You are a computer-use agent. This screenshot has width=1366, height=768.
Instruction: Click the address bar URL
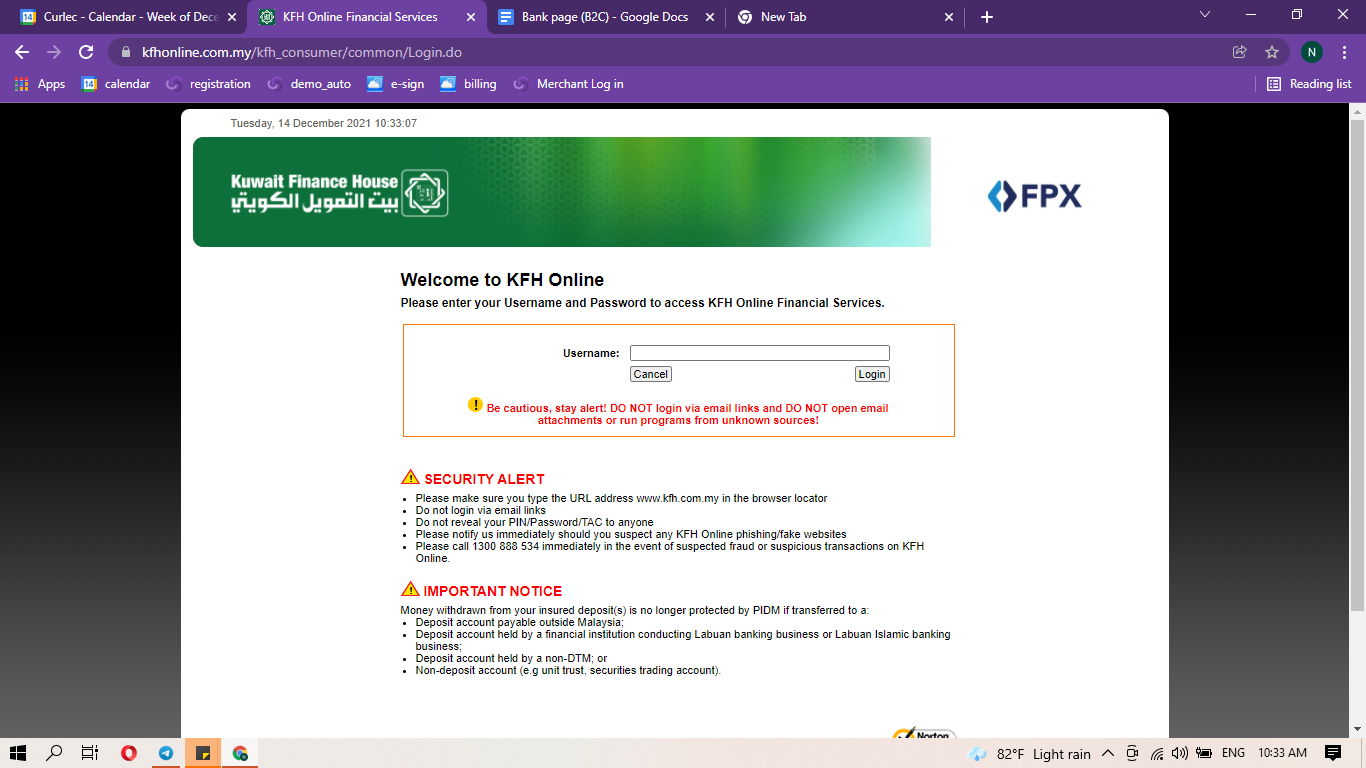click(x=302, y=52)
